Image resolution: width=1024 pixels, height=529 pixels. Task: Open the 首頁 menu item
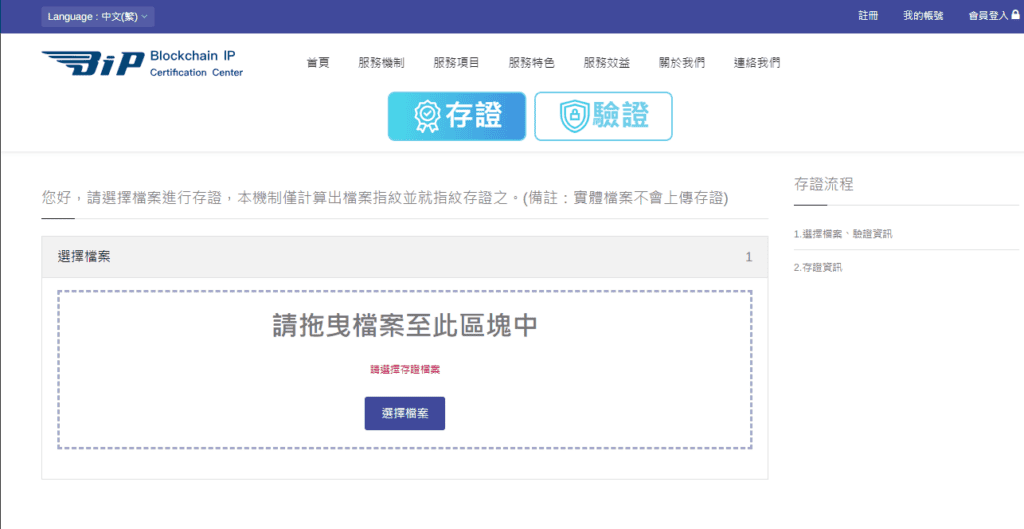(318, 63)
